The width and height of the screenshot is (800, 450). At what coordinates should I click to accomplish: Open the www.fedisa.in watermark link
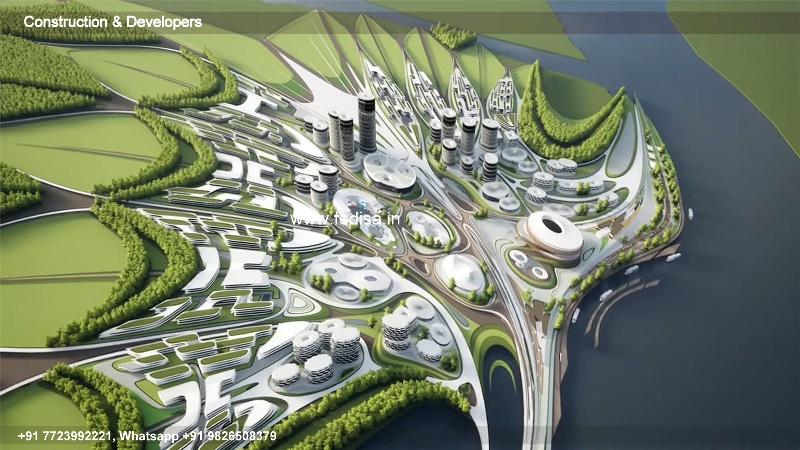[x=343, y=218]
